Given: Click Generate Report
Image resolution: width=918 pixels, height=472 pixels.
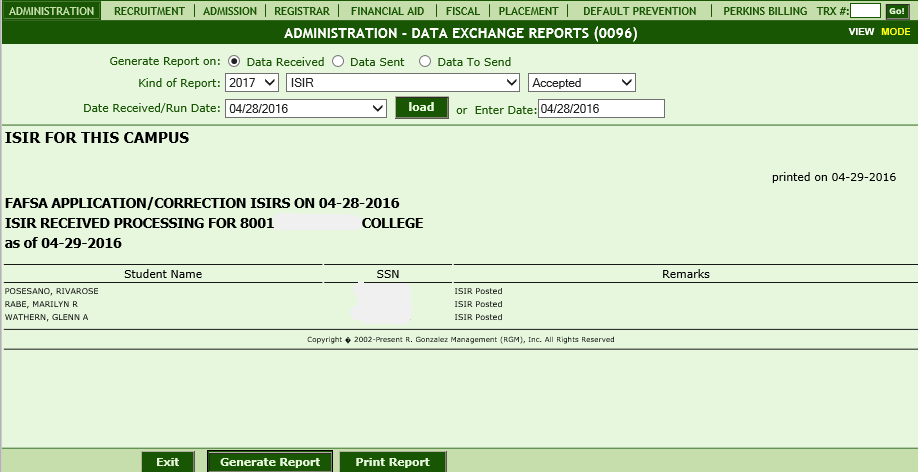Looking at the screenshot, I should (x=270, y=461).
